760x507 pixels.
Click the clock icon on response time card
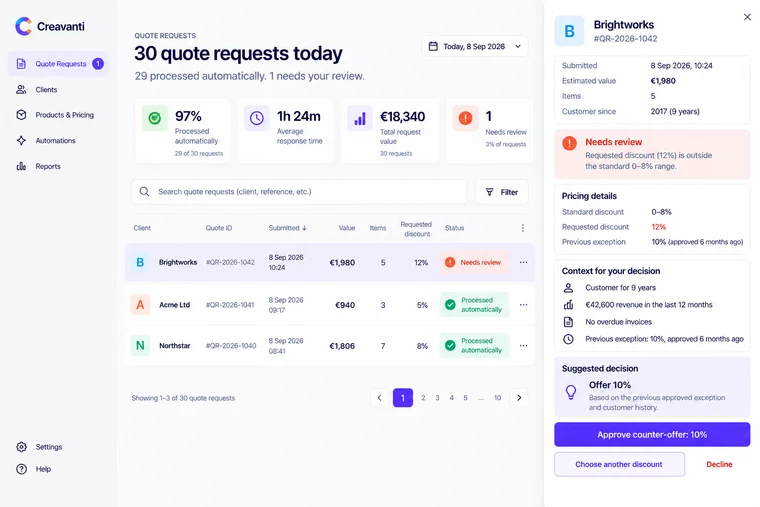(x=257, y=118)
